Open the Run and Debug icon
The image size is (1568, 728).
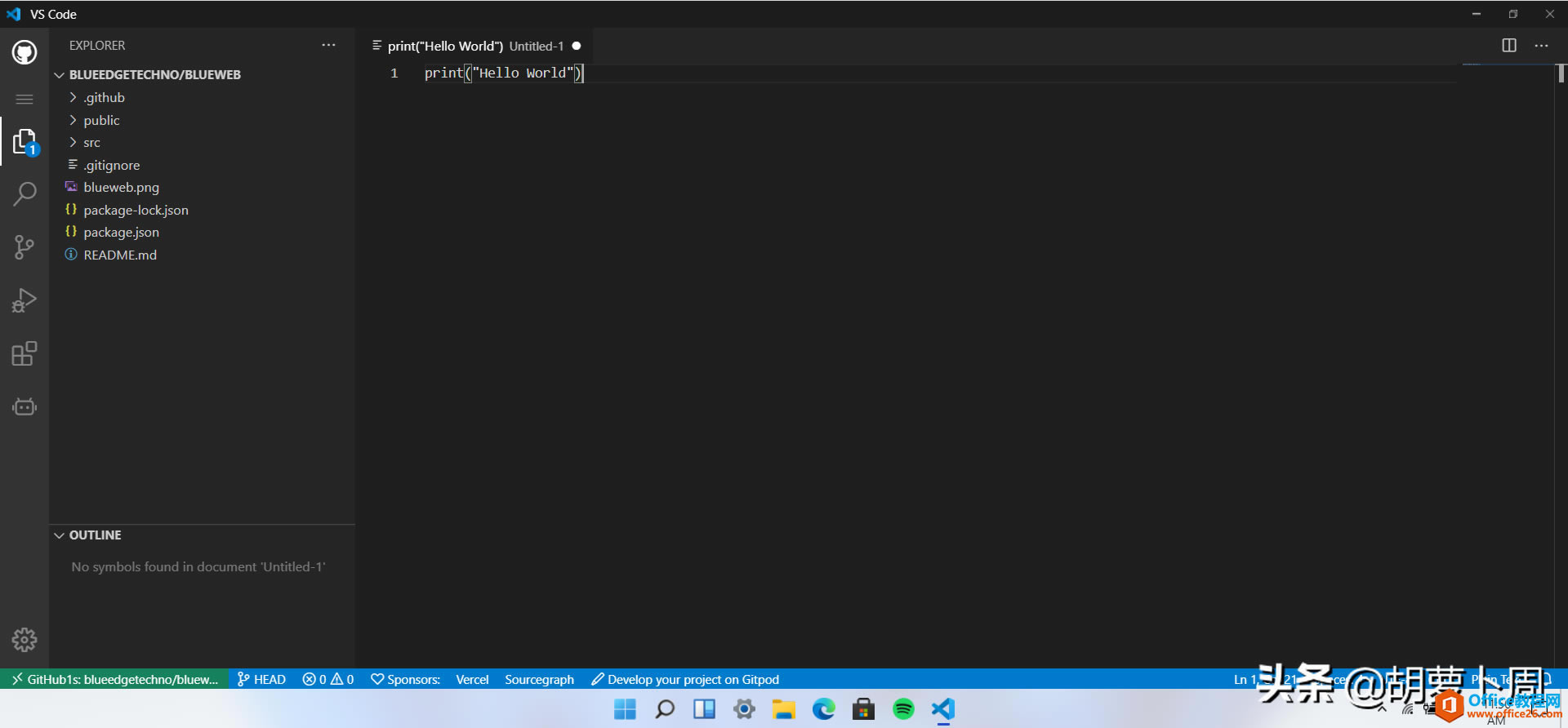(x=24, y=300)
